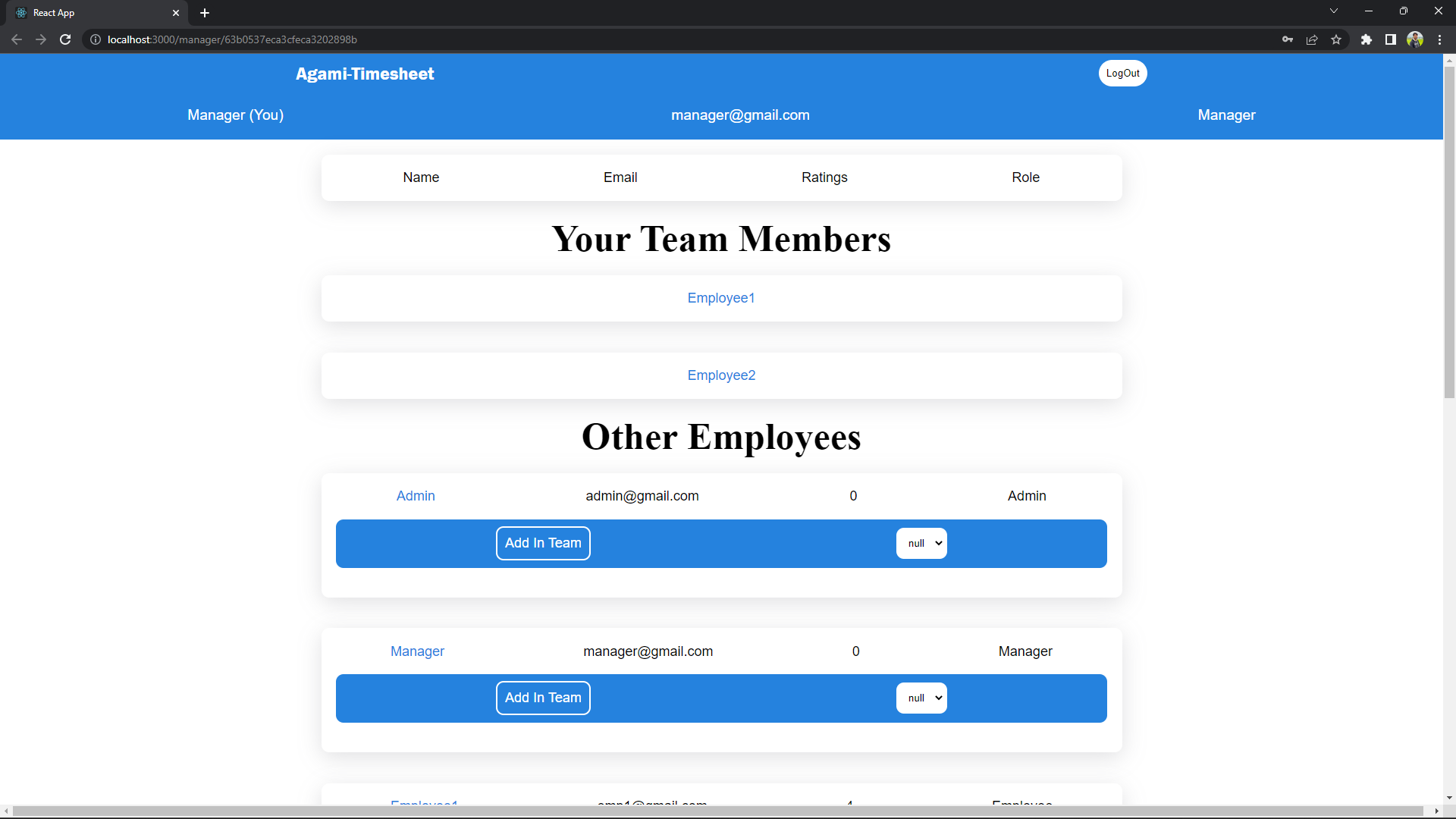1456x819 pixels.
Task: Open the null dropdown in the Manager row
Action: [x=921, y=698]
